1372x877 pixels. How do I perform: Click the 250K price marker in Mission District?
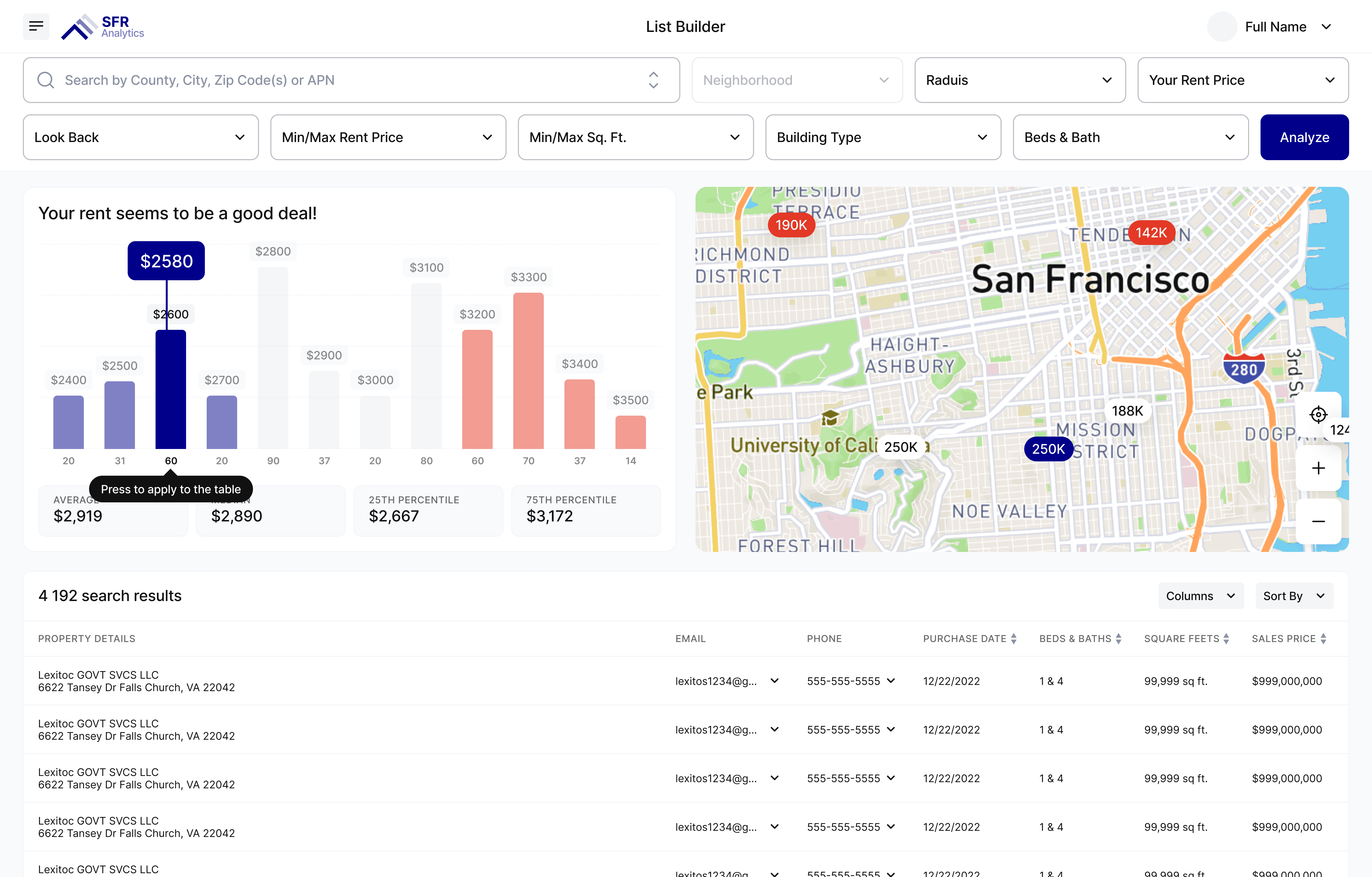click(x=1048, y=449)
